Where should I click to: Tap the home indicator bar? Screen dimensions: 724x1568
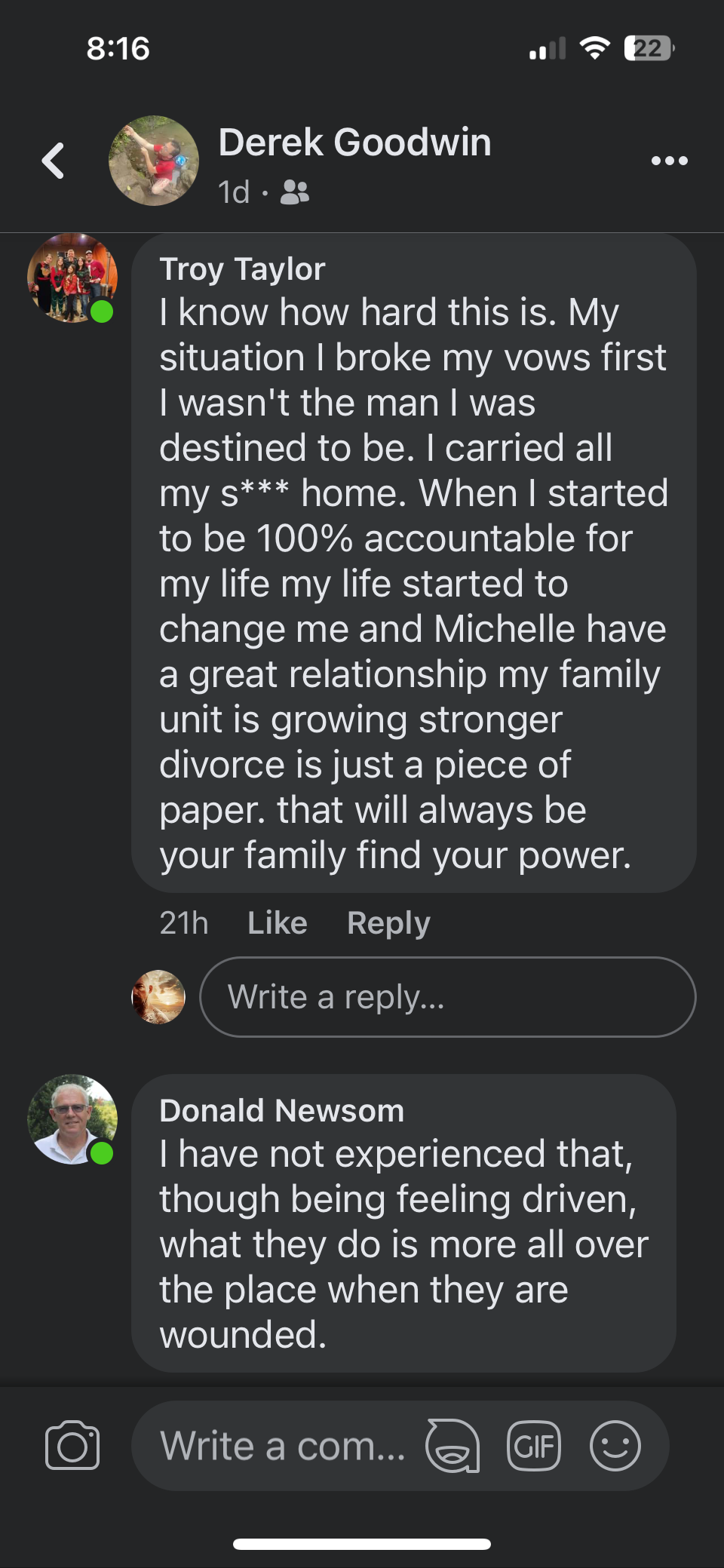point(362,1544)
